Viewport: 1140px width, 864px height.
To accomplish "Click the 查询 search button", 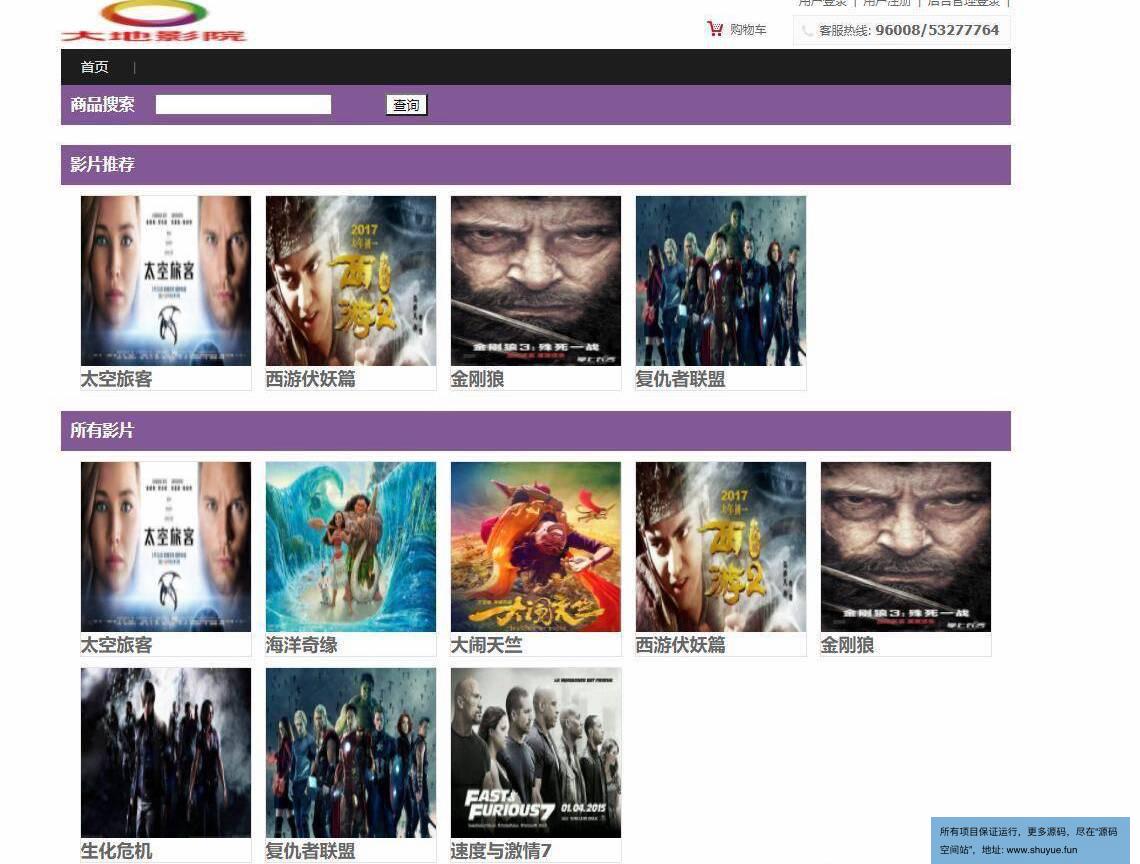I will click(x=406, y=105).
